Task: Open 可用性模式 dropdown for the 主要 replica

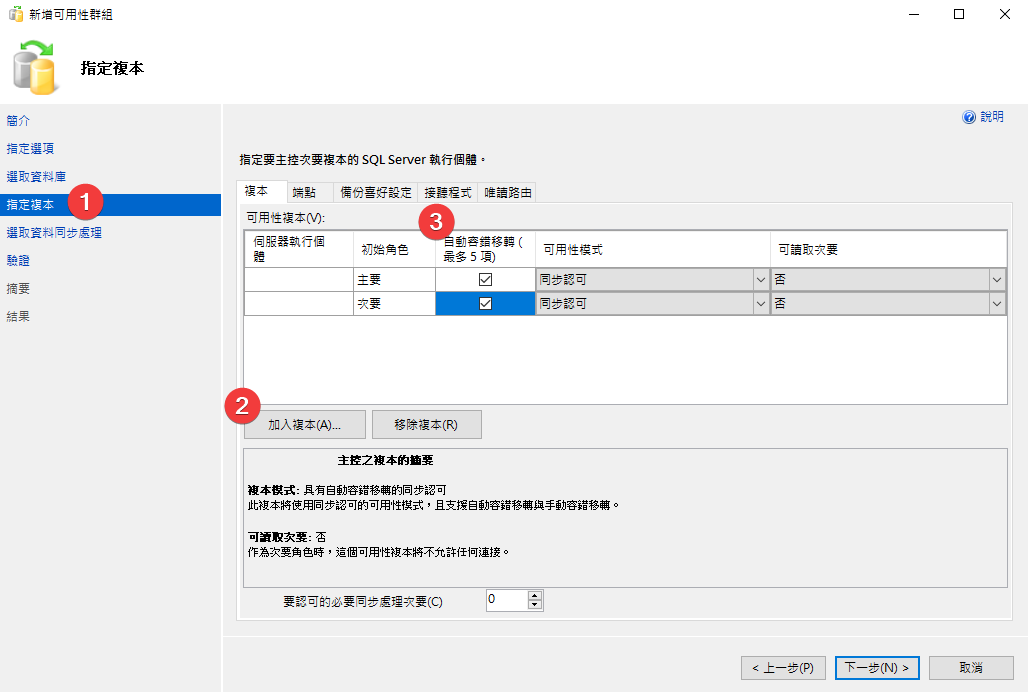Action: pyautogui.click(x=759, y=280)
